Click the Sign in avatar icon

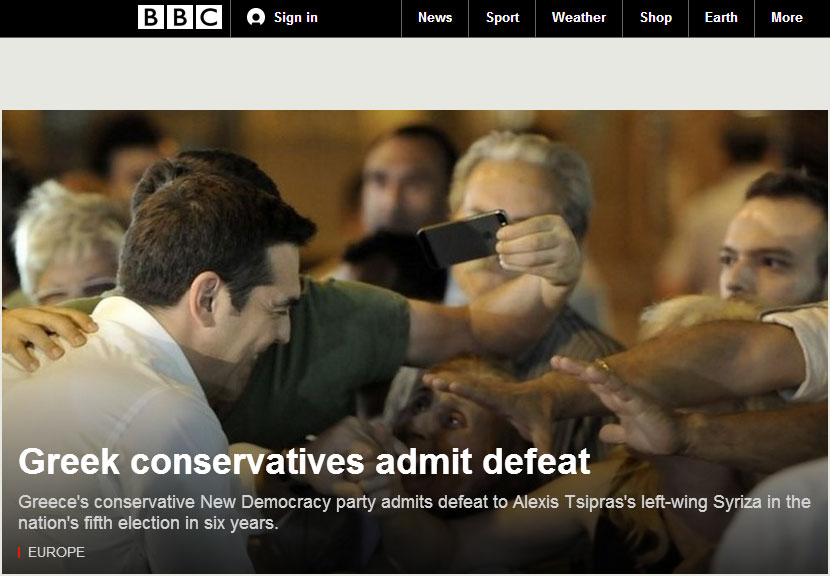[256, 17]
